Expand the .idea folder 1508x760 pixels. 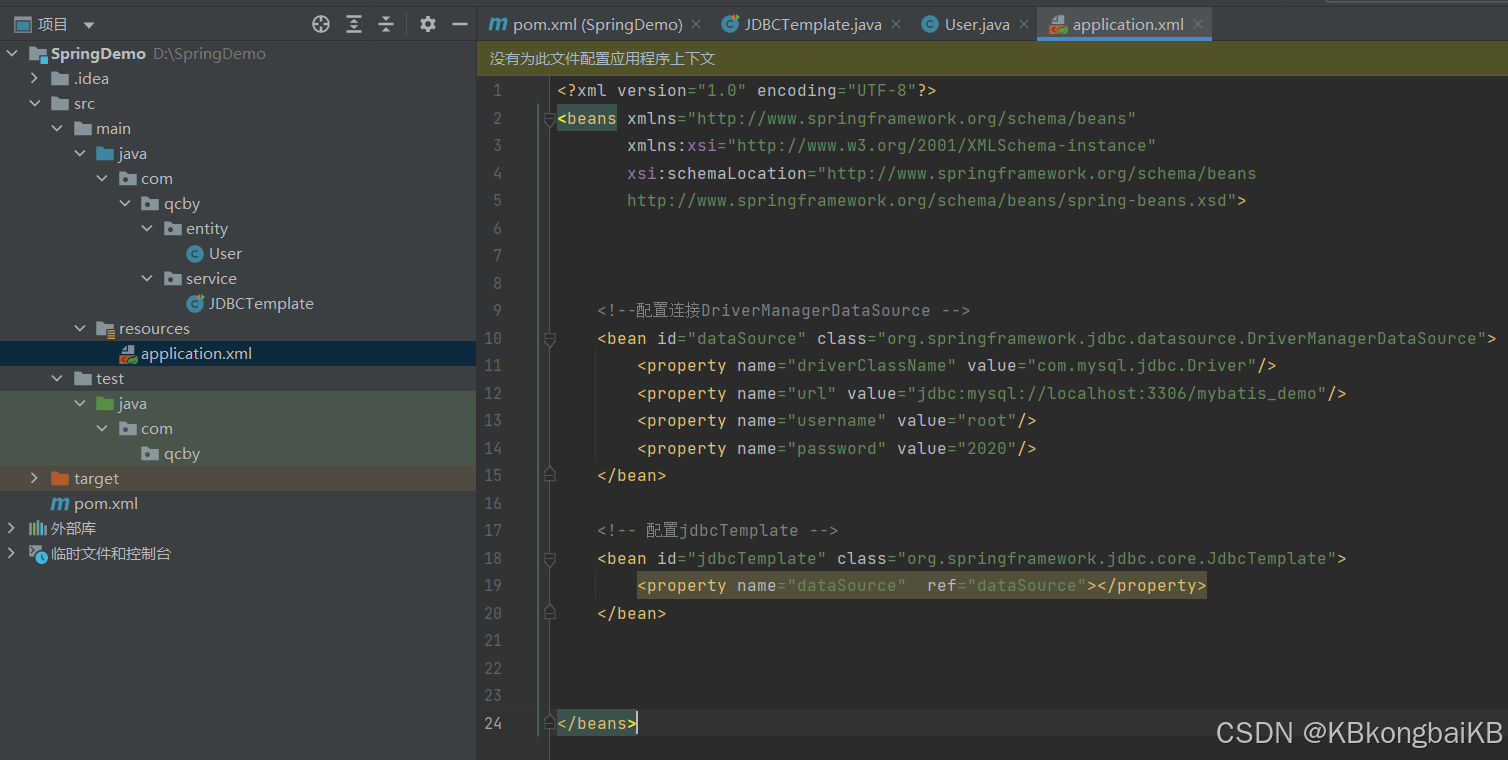click(x=35, y=78)
